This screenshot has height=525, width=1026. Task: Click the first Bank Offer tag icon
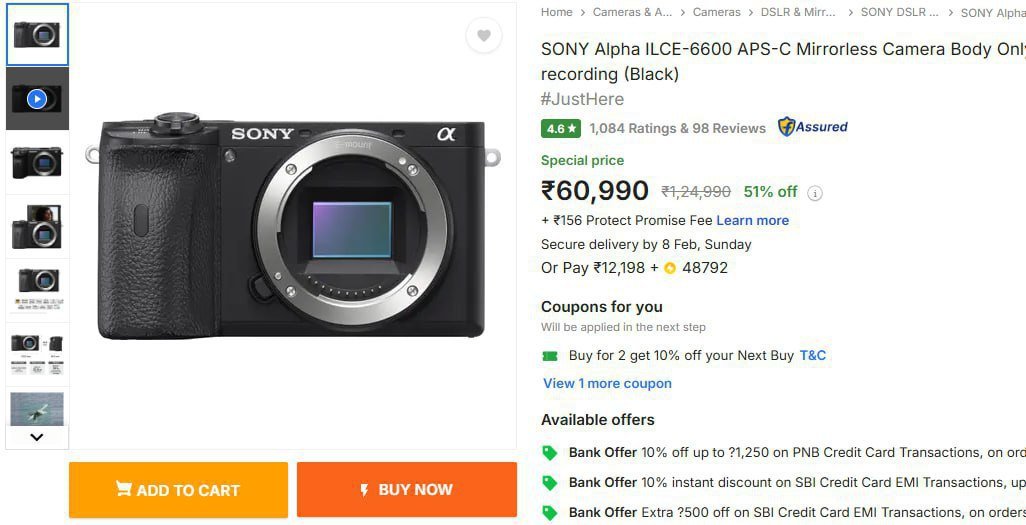(549, 453)
